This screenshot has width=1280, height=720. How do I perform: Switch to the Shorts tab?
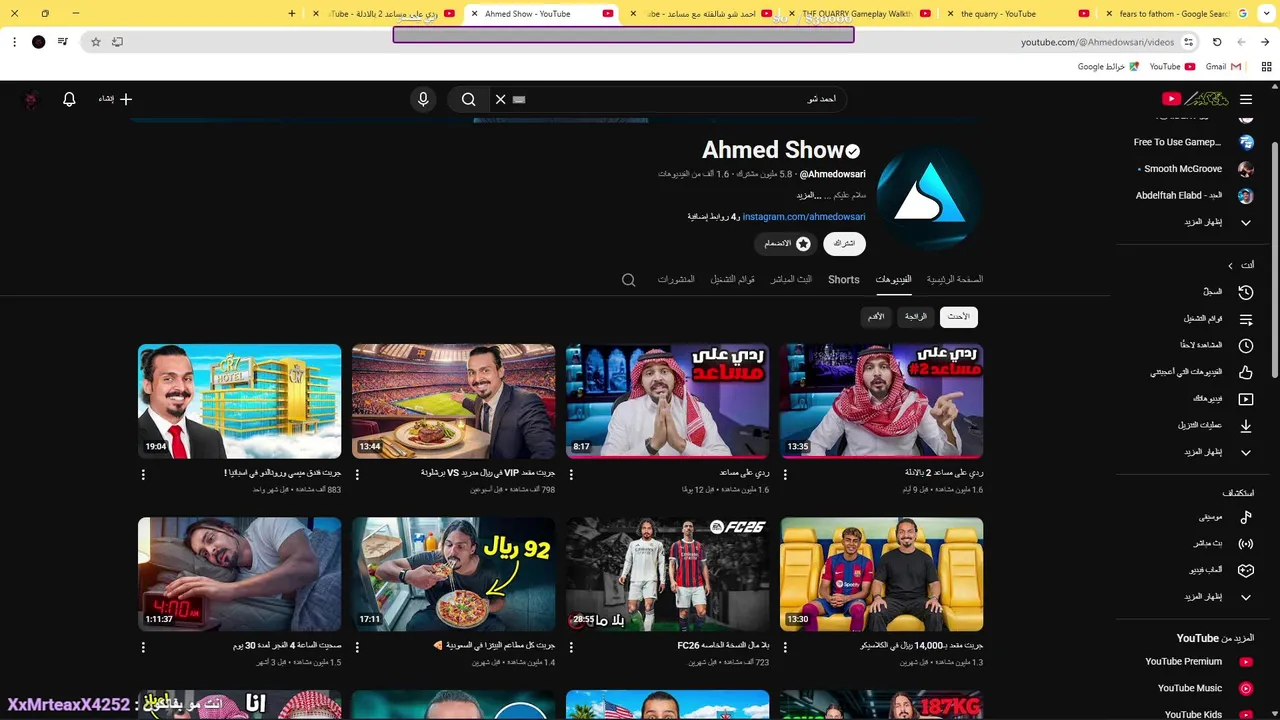pyautogui.click(x=843, y=279)
